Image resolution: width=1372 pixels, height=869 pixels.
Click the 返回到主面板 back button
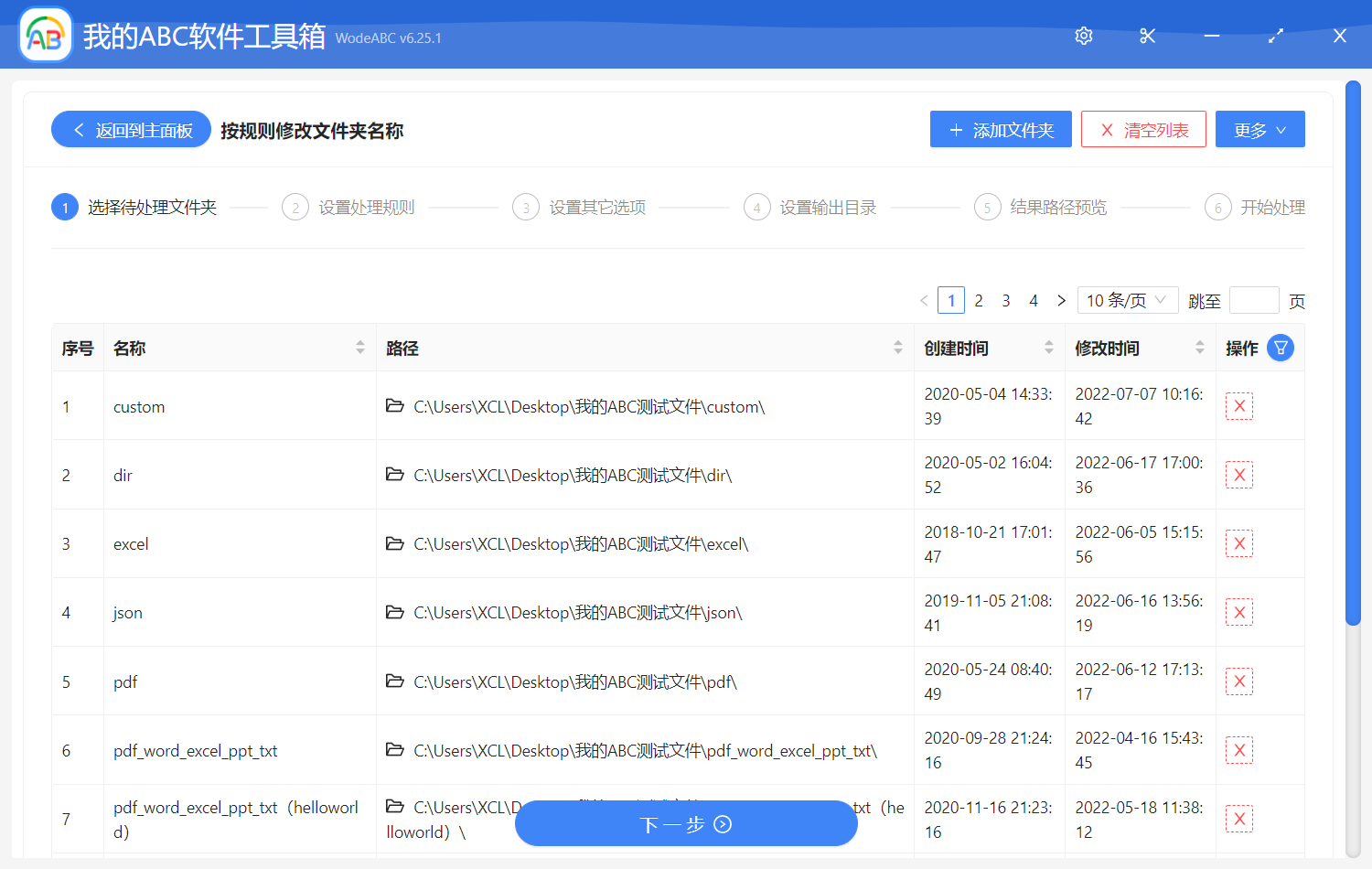click(x=130, y=129)
